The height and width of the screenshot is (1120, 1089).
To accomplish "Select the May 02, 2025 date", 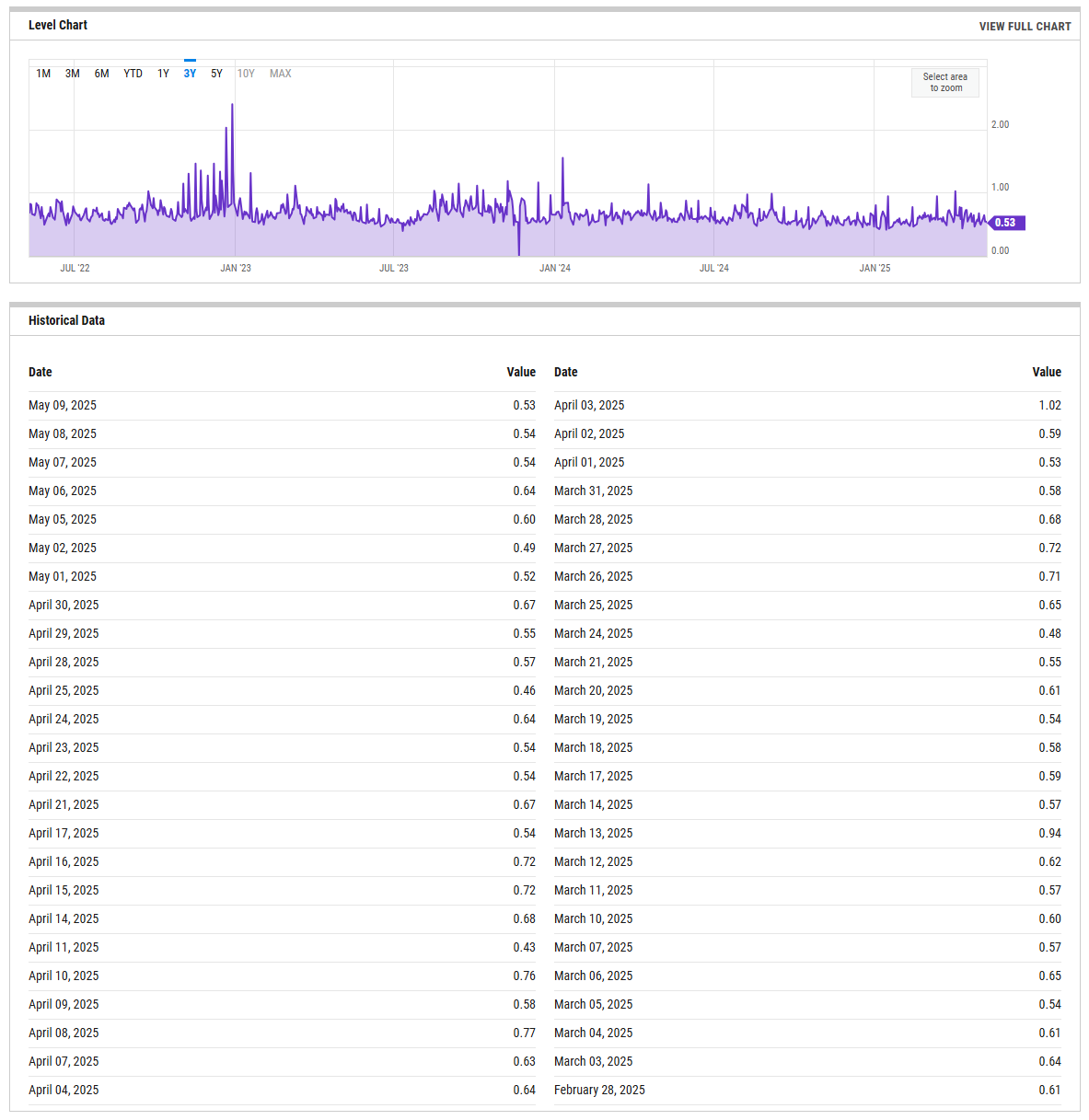I will pos(63,548).
